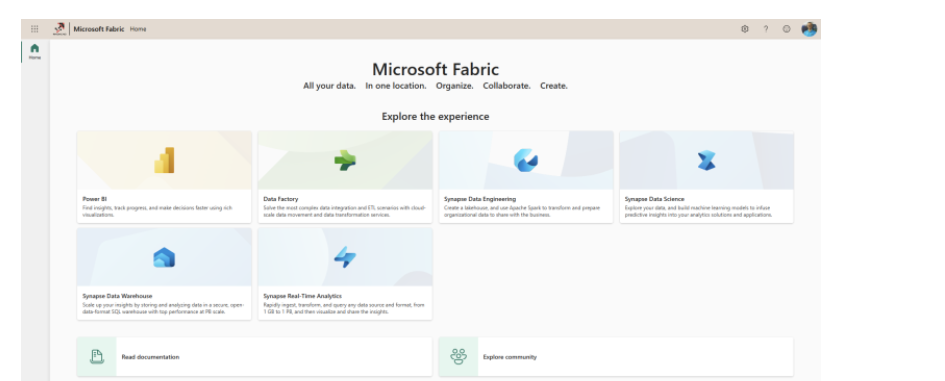This screenshot has height=381, width=945.
Task: Open the help question mark icon
Action: click(x=766, y=29)
